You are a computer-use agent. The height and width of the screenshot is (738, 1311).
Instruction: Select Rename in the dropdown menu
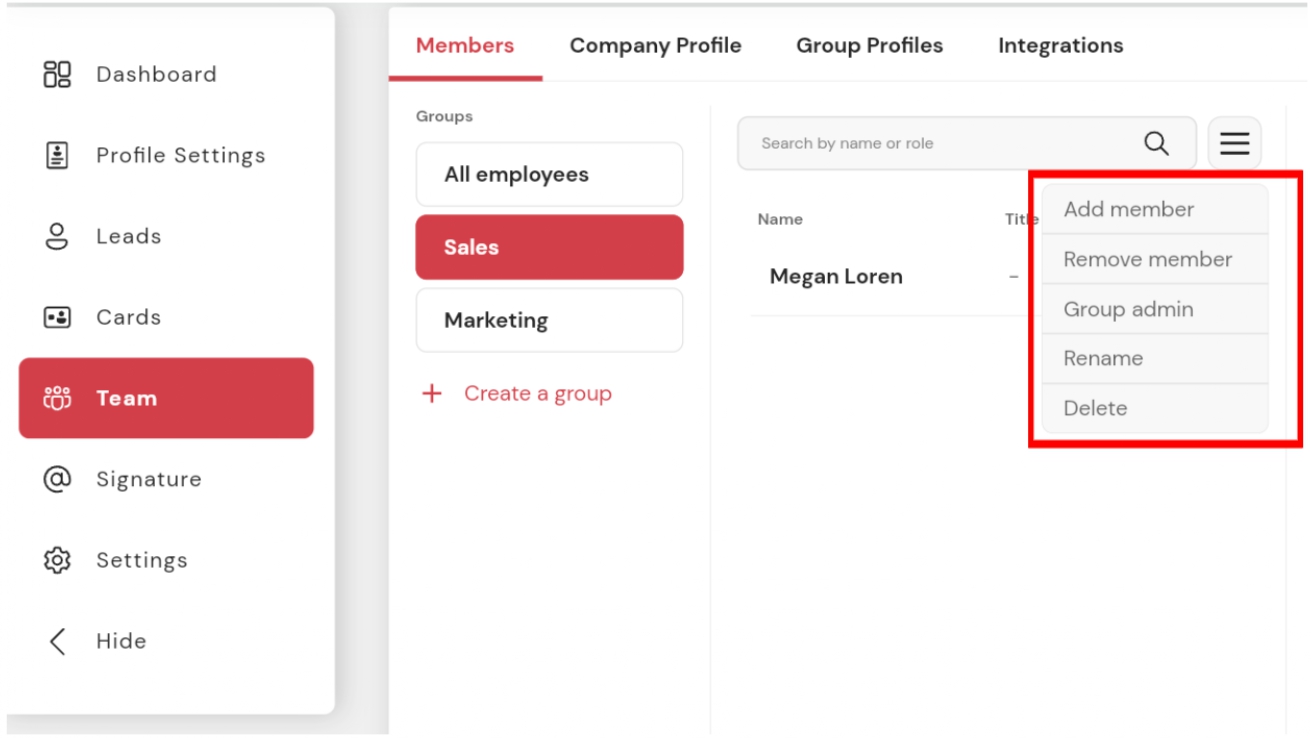click(x=1155, y=358)
